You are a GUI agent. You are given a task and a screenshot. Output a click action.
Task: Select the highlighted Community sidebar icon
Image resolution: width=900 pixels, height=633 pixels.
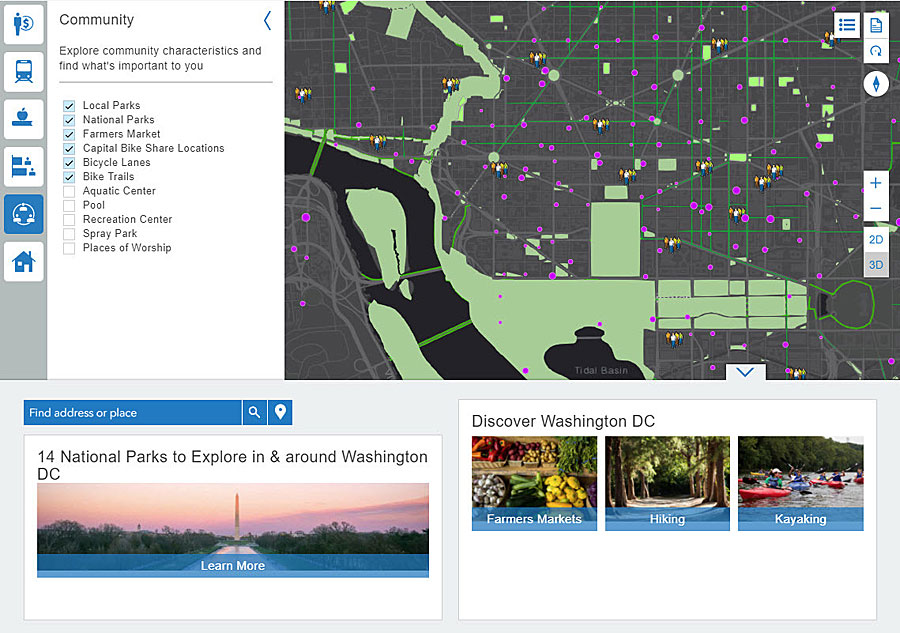coord(24,214)
